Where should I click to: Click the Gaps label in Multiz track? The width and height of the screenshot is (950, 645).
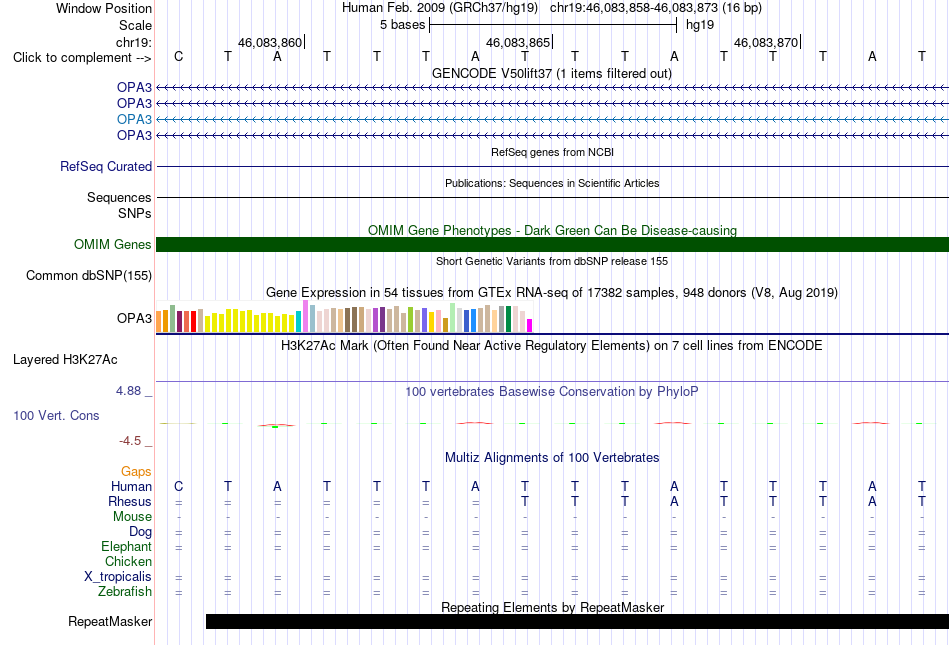(136, 471)
